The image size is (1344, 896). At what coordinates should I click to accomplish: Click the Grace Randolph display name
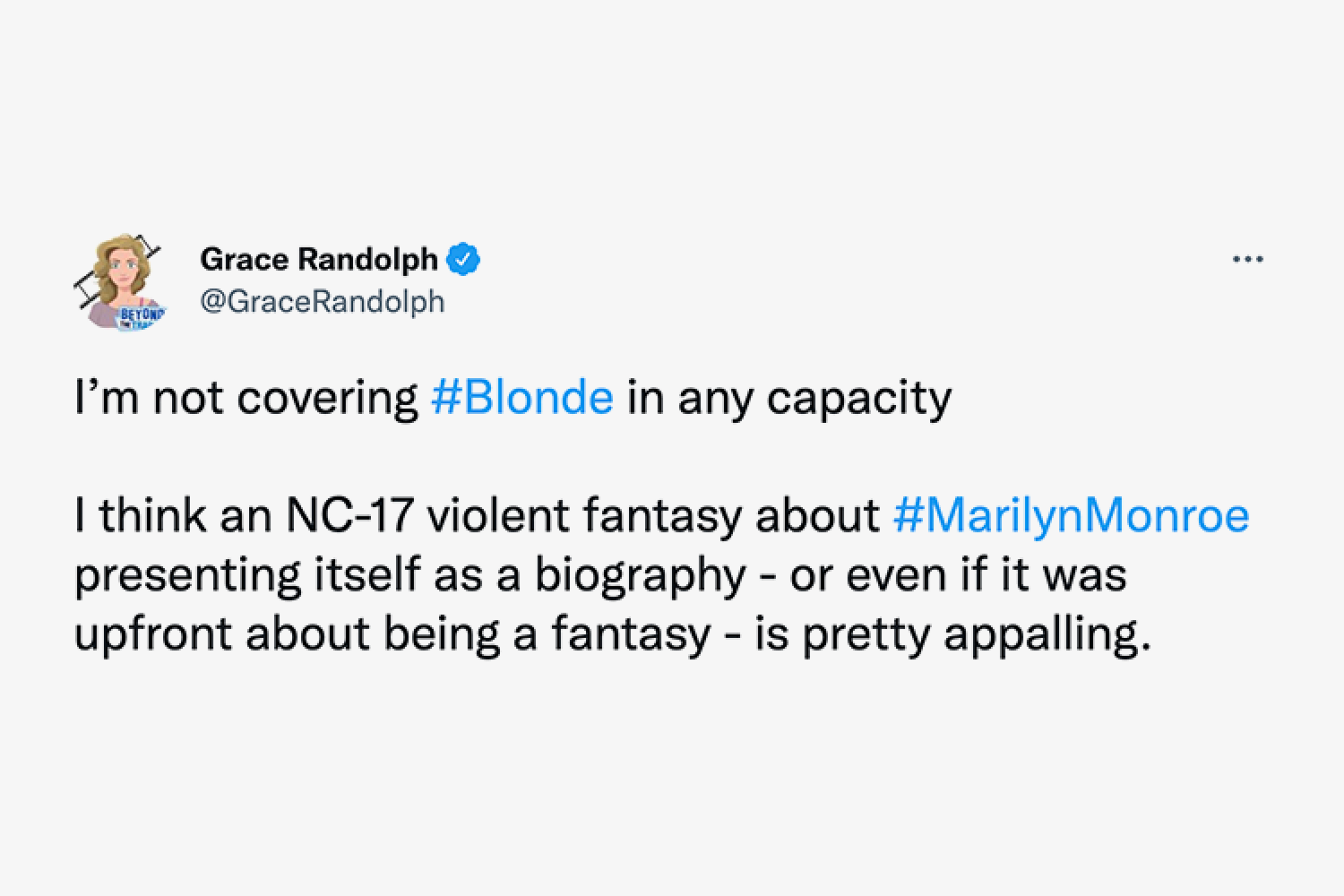click(319, 260)
